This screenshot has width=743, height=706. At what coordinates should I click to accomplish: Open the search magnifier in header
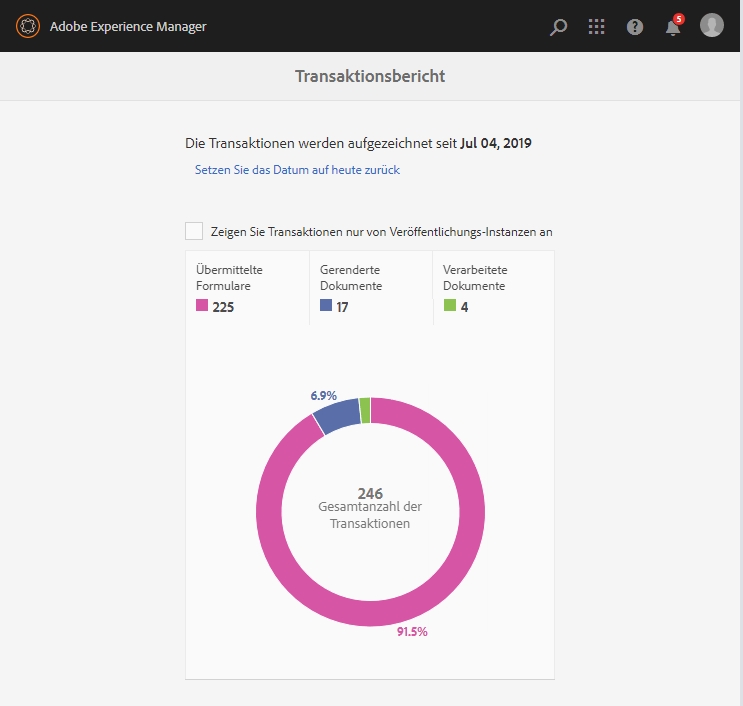(558, 27)
